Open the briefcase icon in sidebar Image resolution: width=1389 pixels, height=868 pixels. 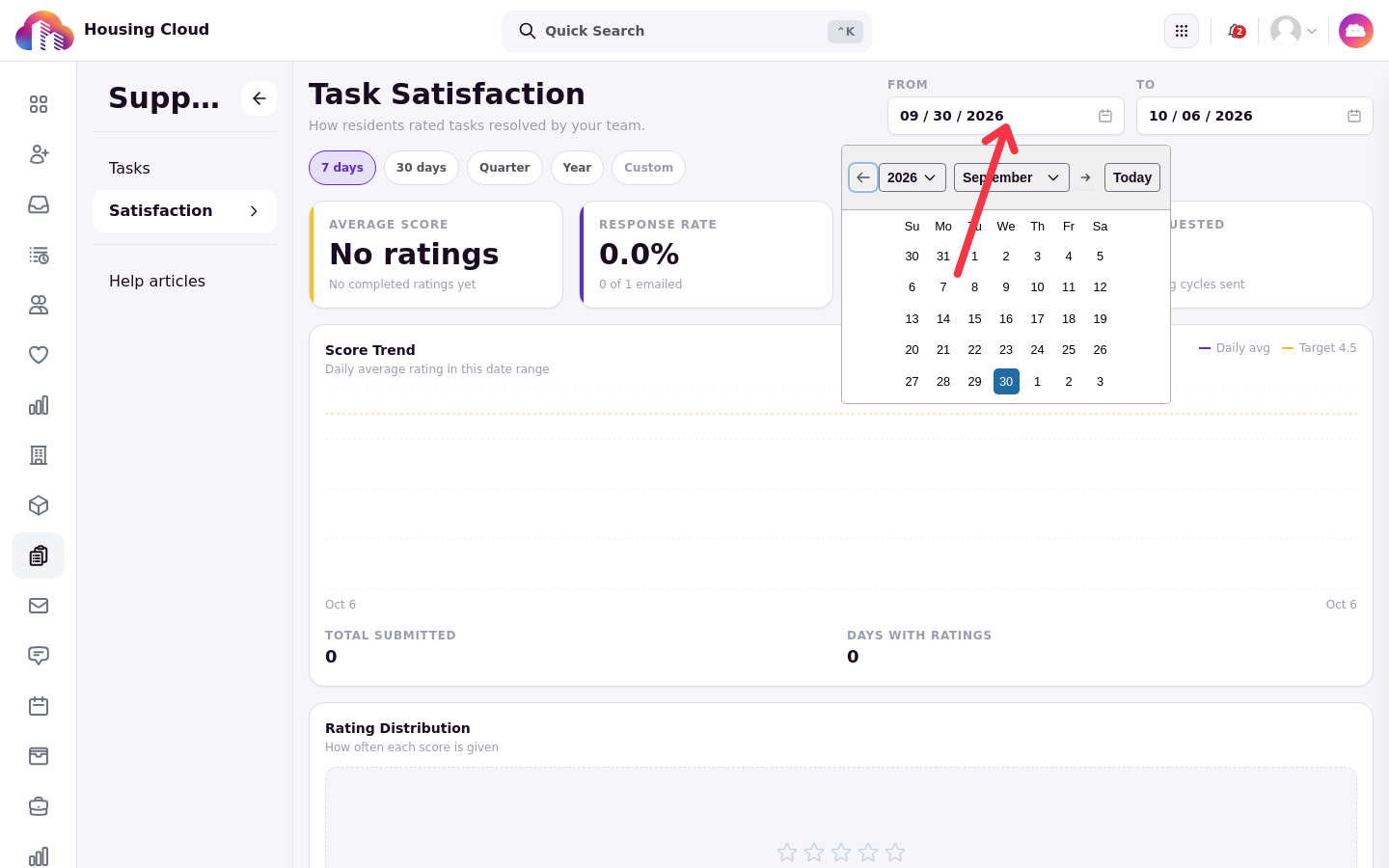(39, 806)
